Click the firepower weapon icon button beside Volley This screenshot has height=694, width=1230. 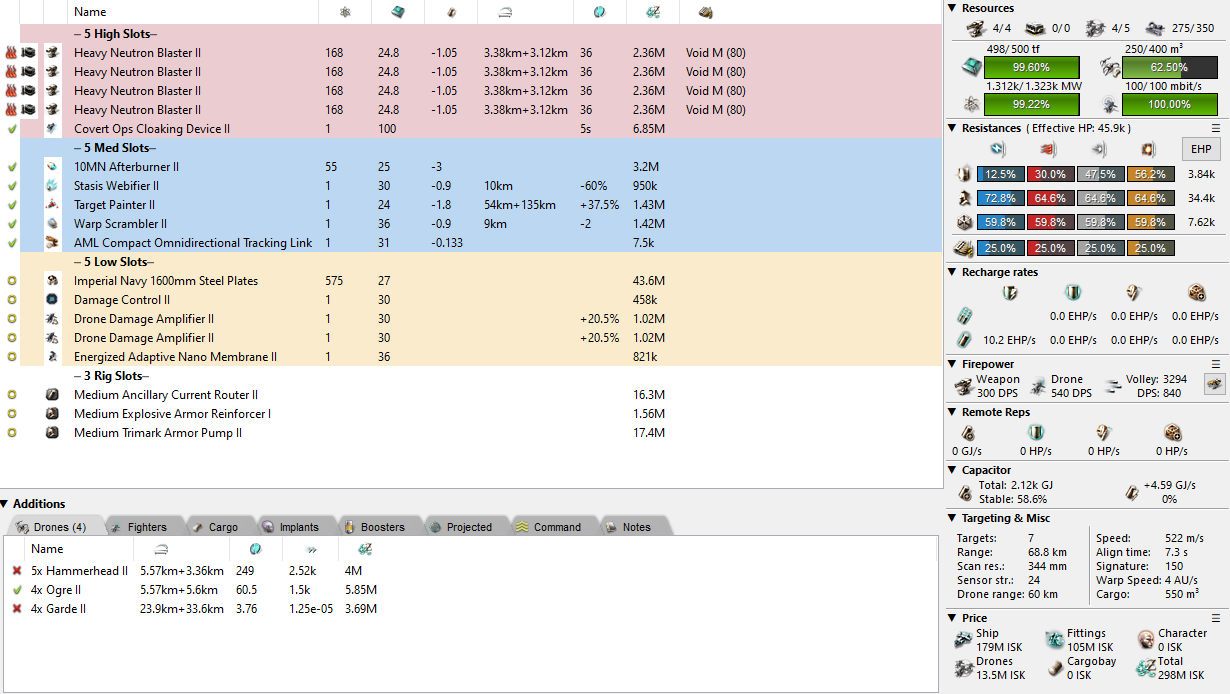coord(1214,385)
